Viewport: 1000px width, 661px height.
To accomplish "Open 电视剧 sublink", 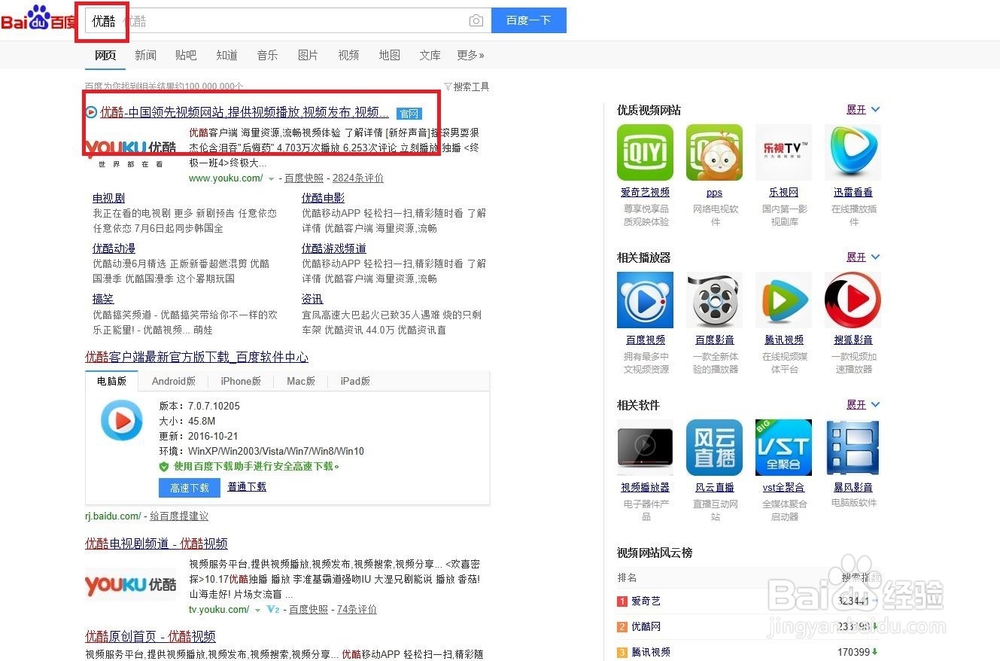I will [108, 198].
